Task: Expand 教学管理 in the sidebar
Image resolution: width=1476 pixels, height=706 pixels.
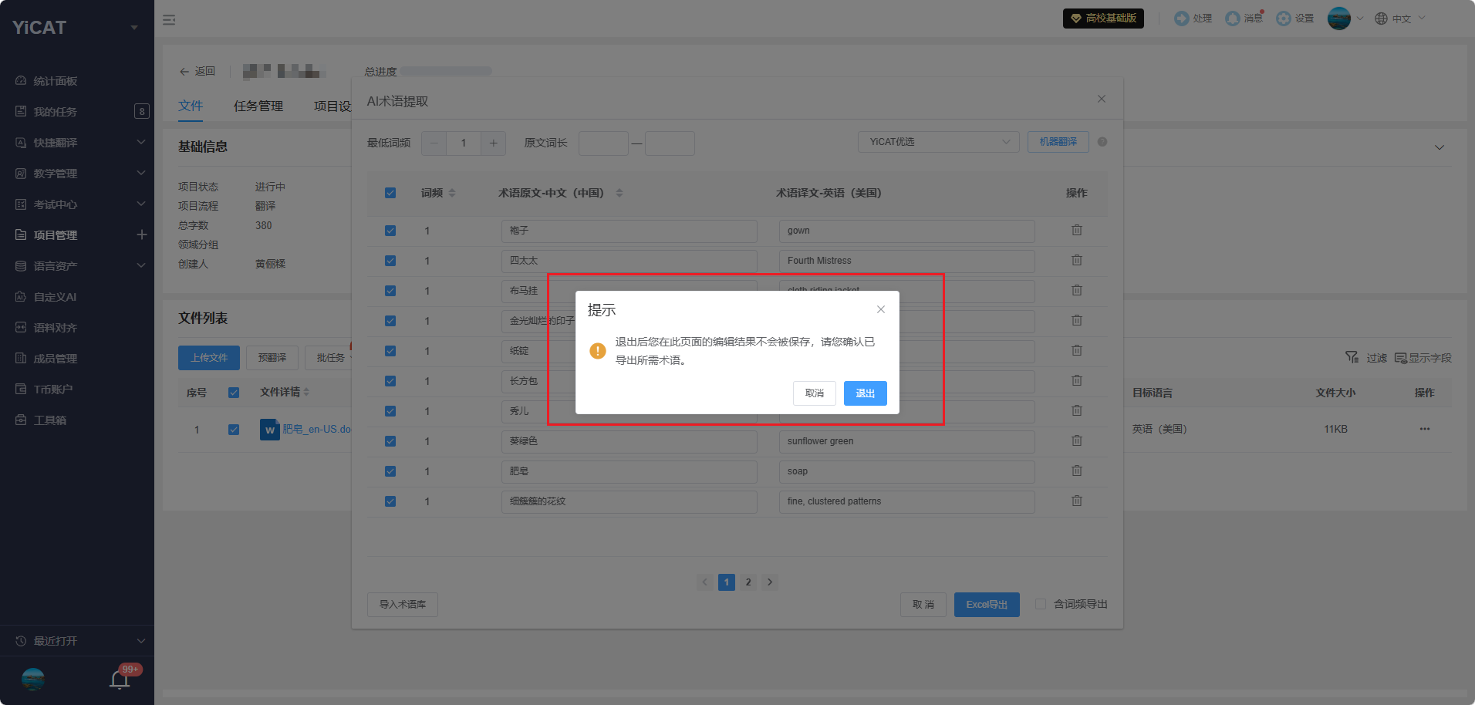Action: point(141,173)
